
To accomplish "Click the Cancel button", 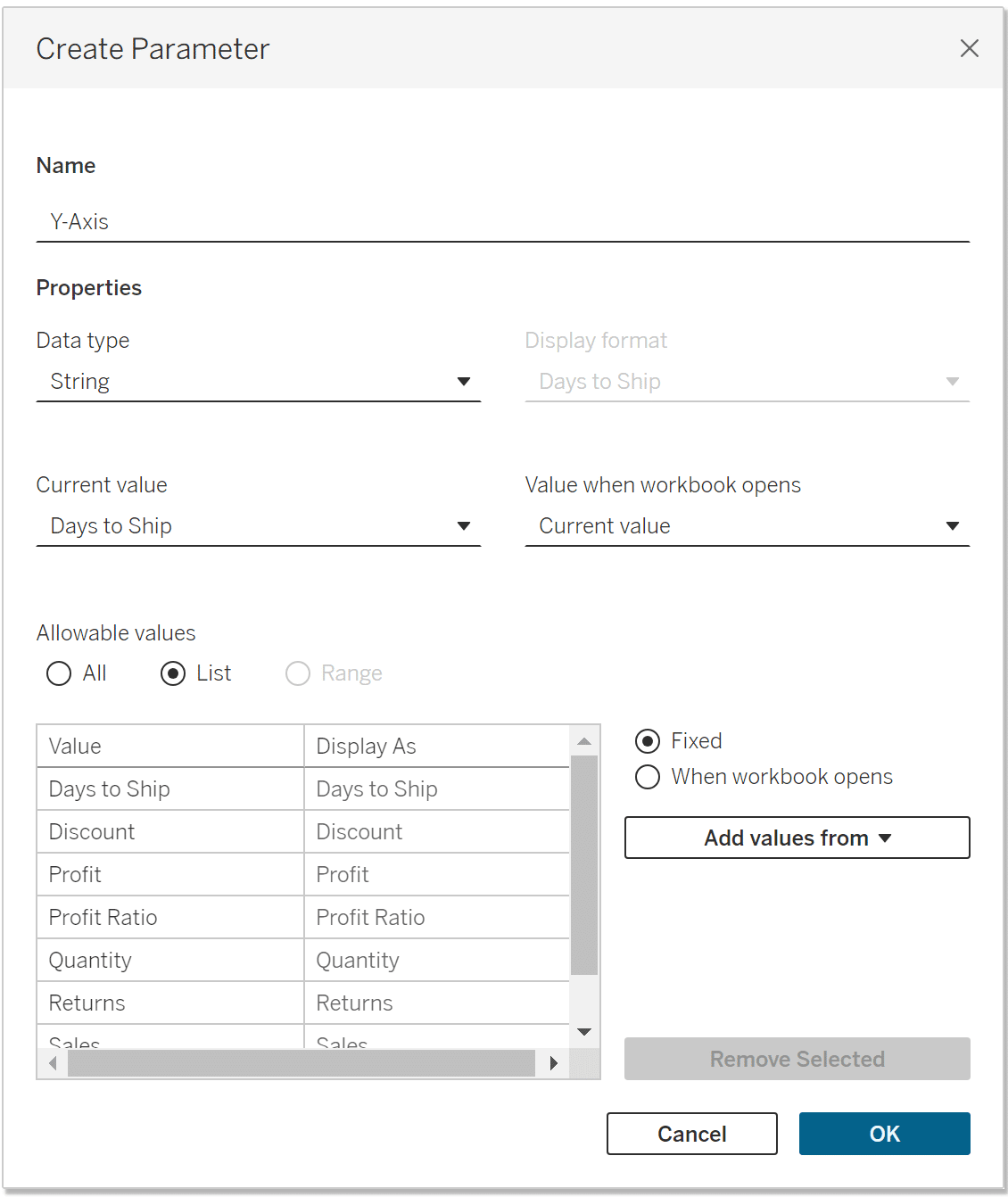I will pos(692,1134).
